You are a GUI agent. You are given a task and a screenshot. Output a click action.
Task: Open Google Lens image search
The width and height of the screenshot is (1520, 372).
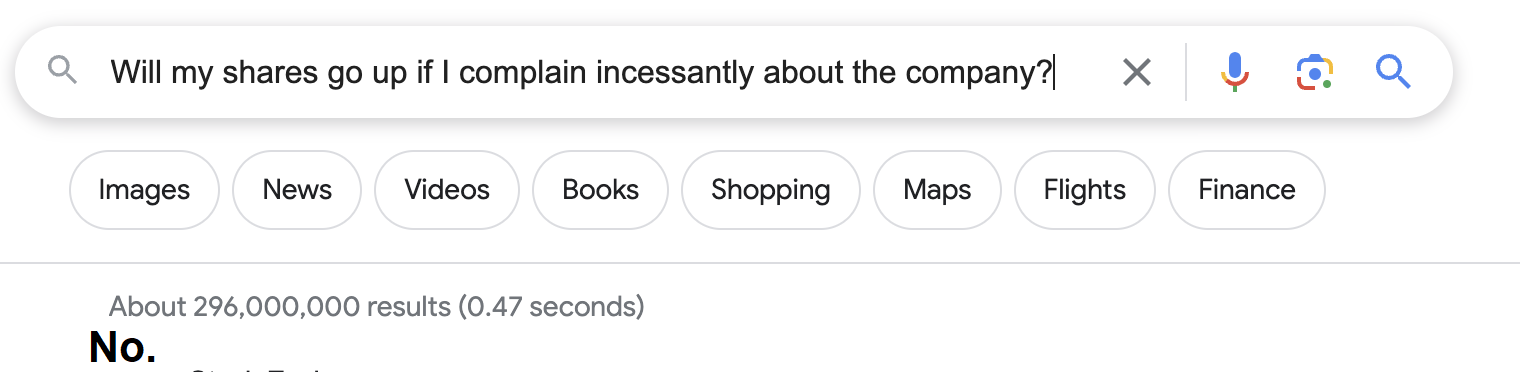1315,72
